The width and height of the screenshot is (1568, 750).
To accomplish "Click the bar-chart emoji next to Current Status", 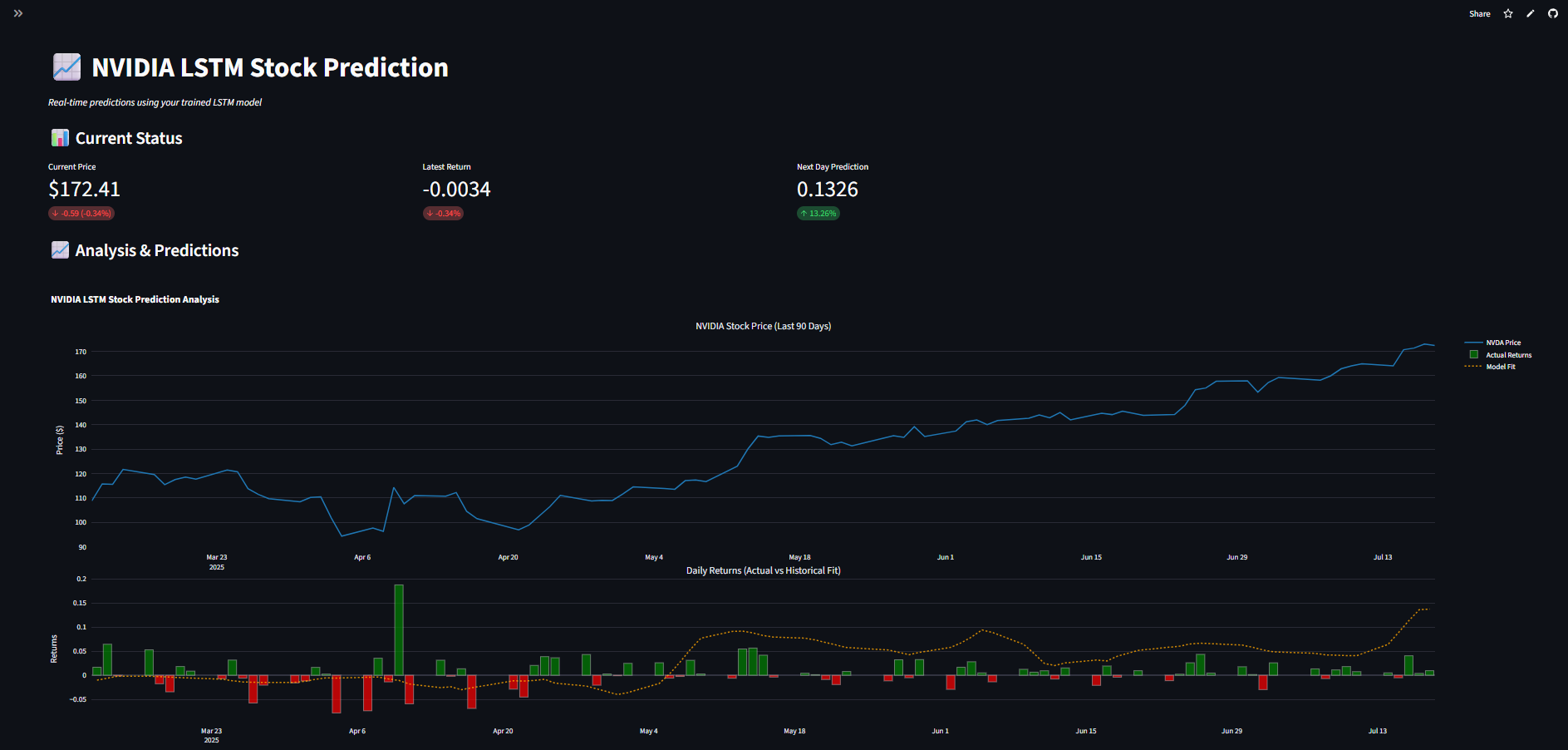I will 59,137.
